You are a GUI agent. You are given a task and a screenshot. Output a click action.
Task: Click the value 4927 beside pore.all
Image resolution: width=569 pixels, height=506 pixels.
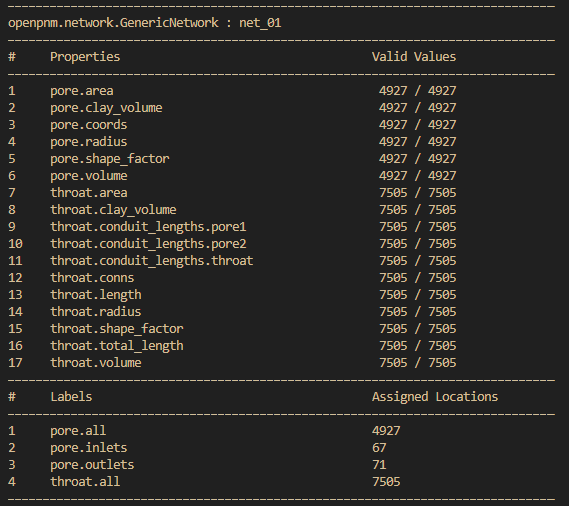pos(386,431)
